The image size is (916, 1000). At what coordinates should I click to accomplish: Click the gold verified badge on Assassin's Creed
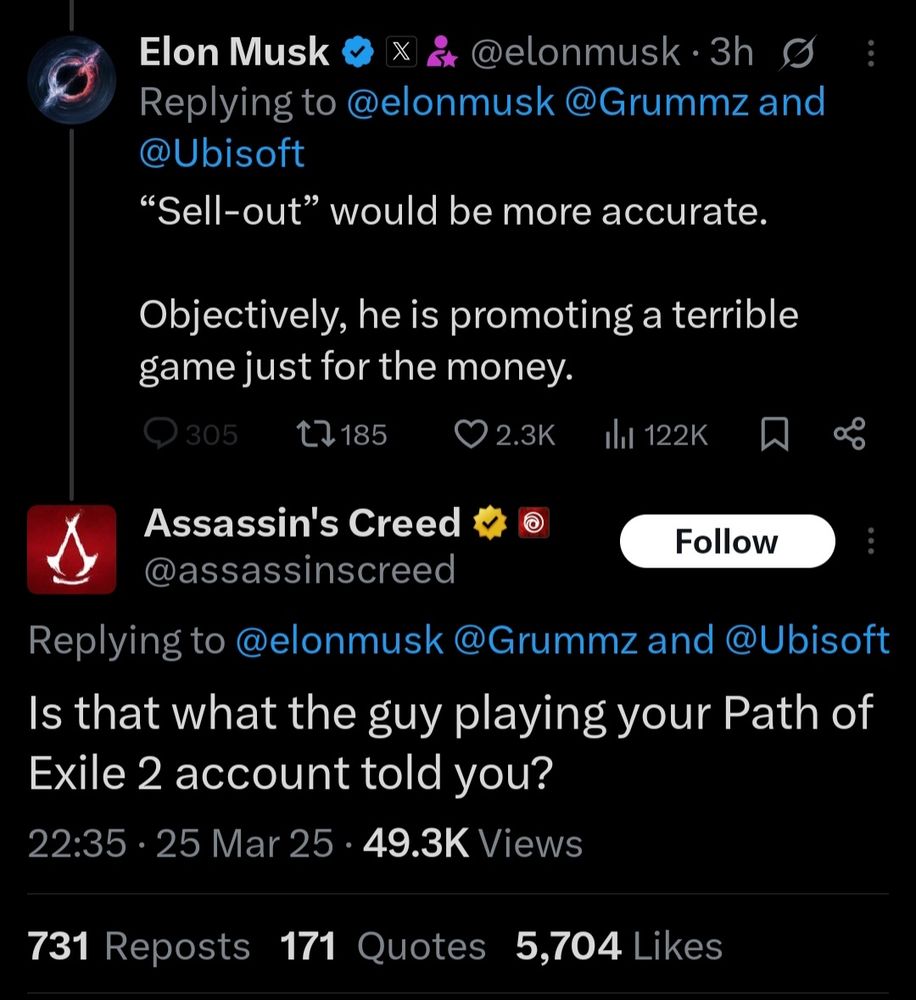(x=490, y=523)
